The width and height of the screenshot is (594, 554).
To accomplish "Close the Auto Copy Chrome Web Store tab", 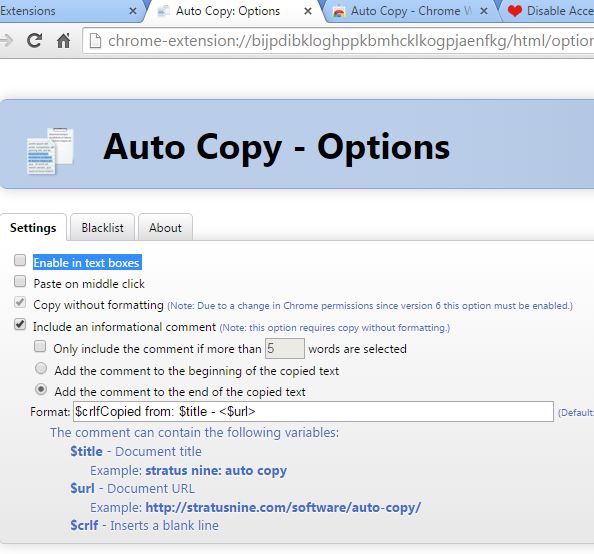I will click(x=484, y=11).
